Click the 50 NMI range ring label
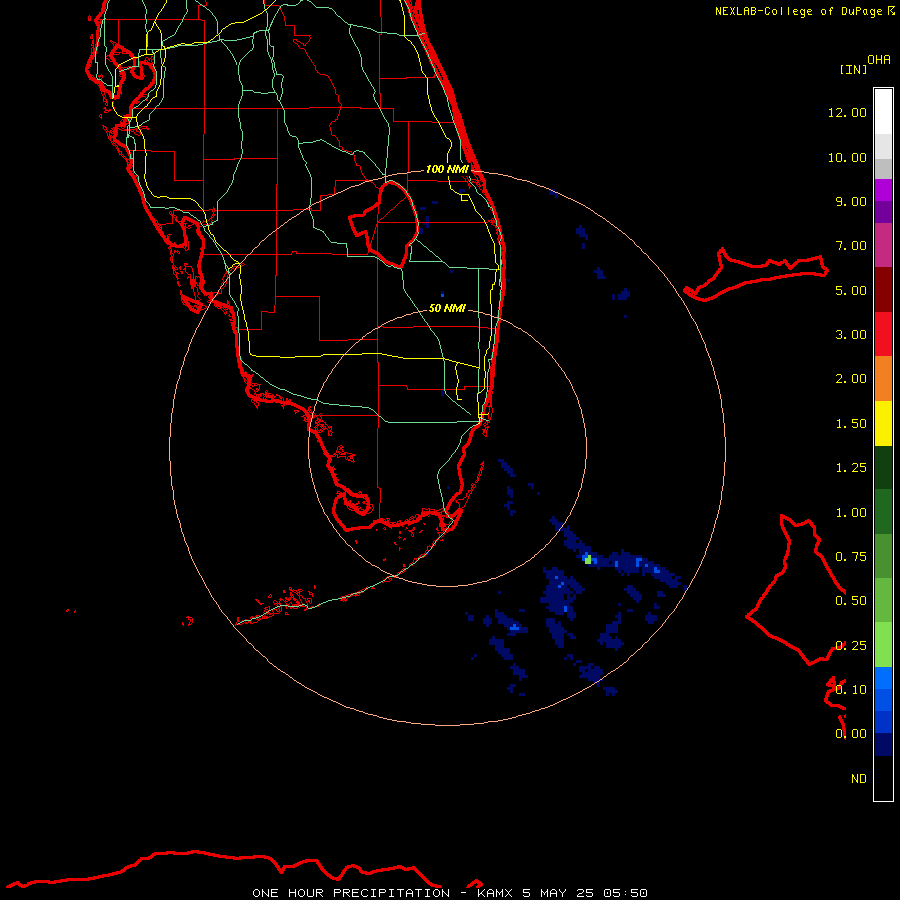Screen dimensions: 900x900 pyautogui.click(x=447, y=308)
